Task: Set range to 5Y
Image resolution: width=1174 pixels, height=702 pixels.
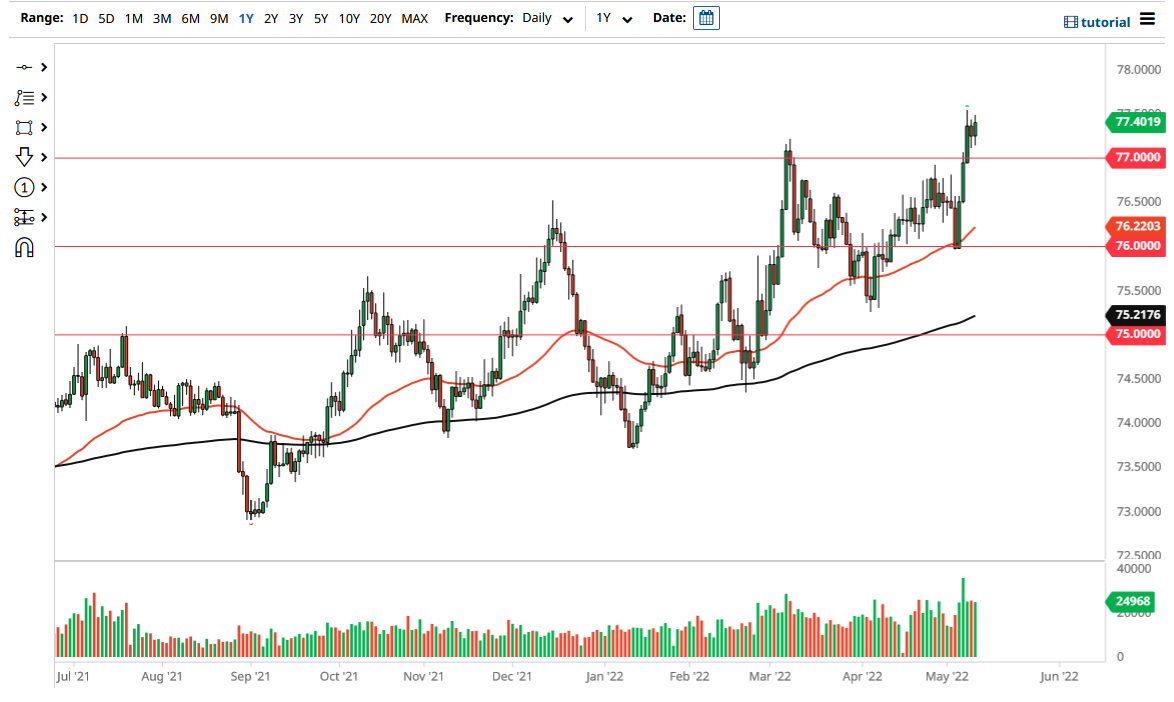Action: pyautogui.click(x=320, y=18)
